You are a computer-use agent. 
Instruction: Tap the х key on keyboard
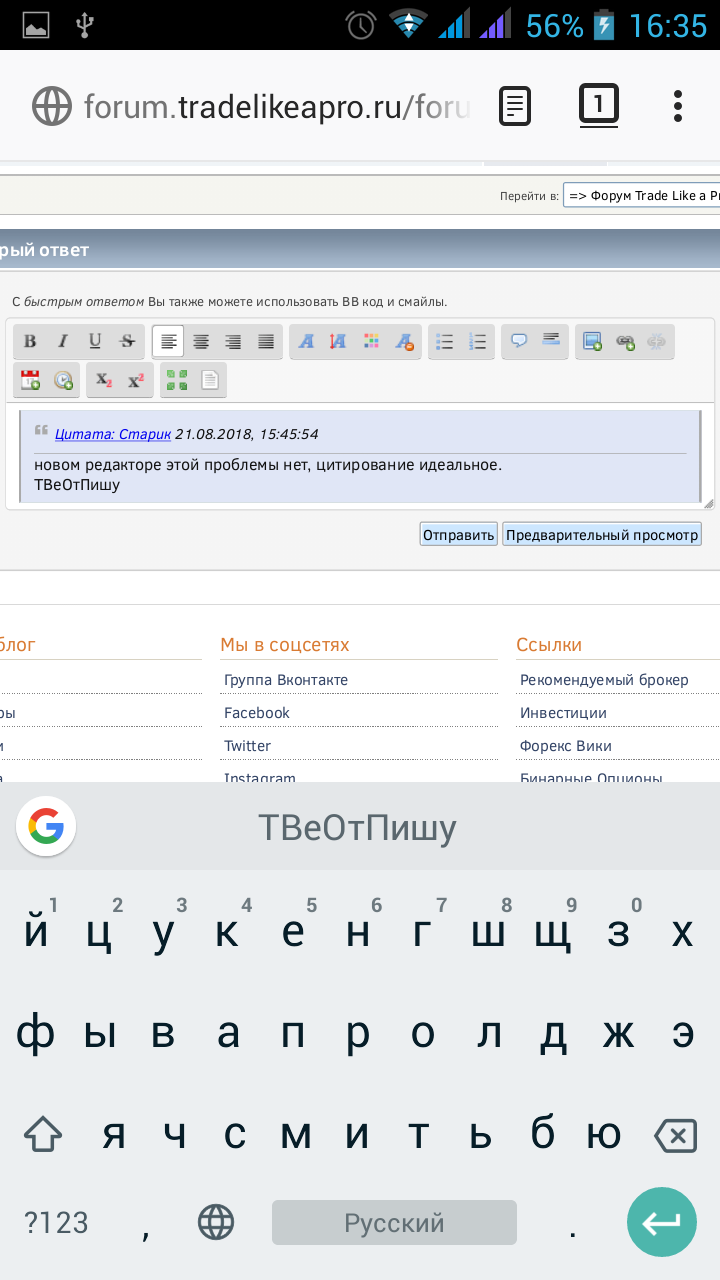tap(683, 932)
